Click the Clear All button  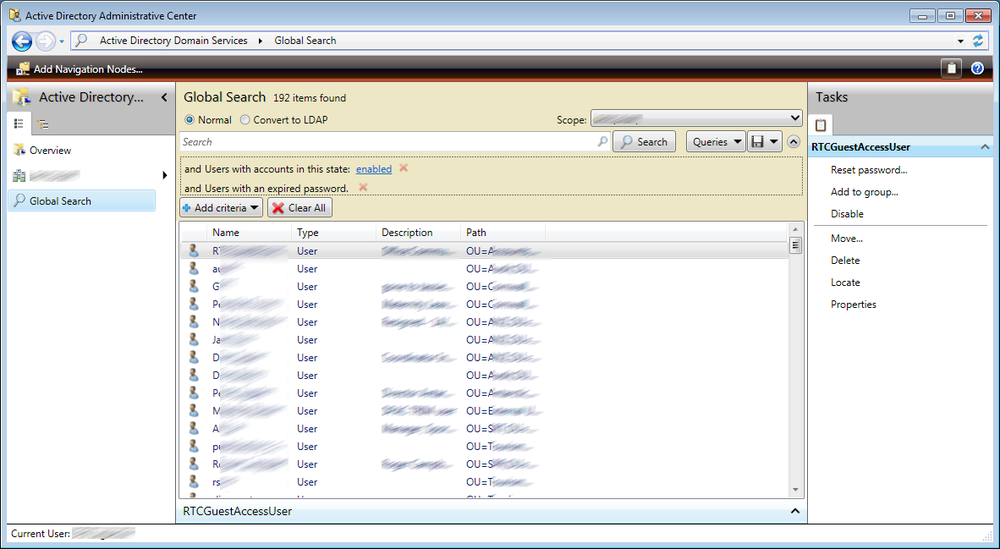pos(300,208)
